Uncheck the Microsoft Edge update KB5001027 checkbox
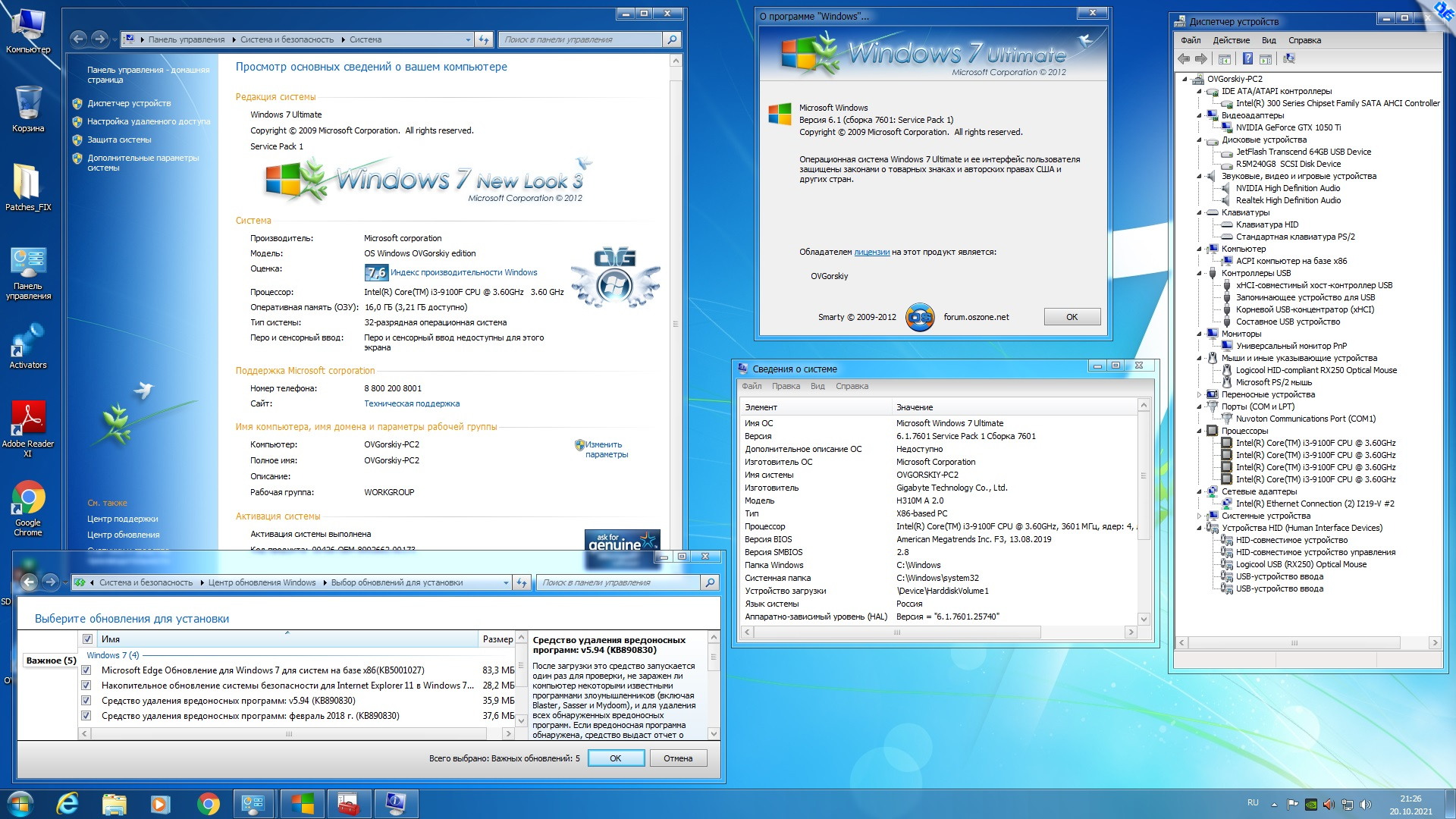The height and width of the screenshot is (819, 1456). 86,670
